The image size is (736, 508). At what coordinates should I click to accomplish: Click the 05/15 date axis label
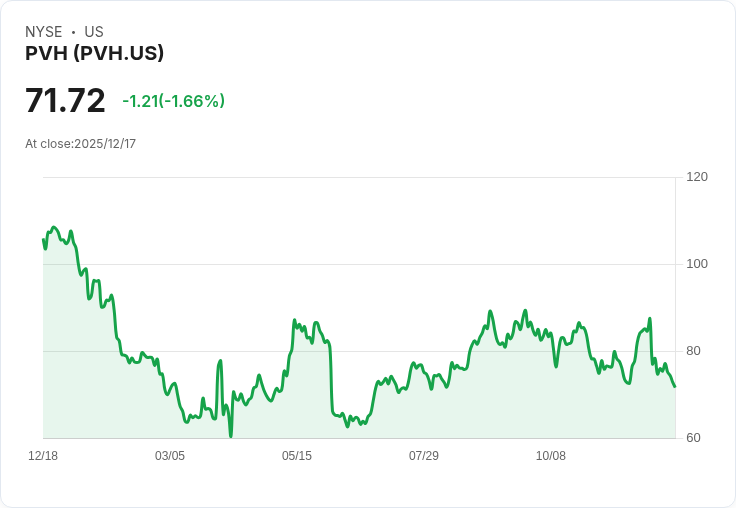tap(297, 456)
